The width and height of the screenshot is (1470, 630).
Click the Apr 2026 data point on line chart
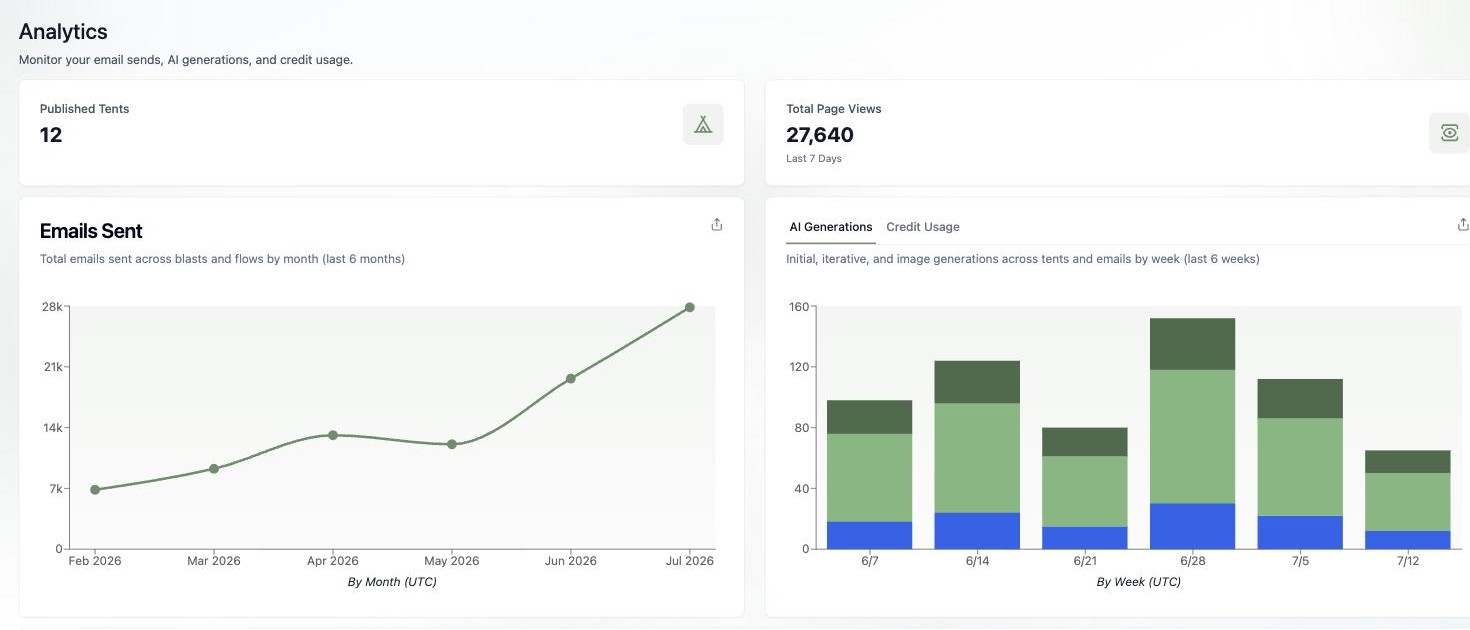pyautogui.click(x=333, y=435)
